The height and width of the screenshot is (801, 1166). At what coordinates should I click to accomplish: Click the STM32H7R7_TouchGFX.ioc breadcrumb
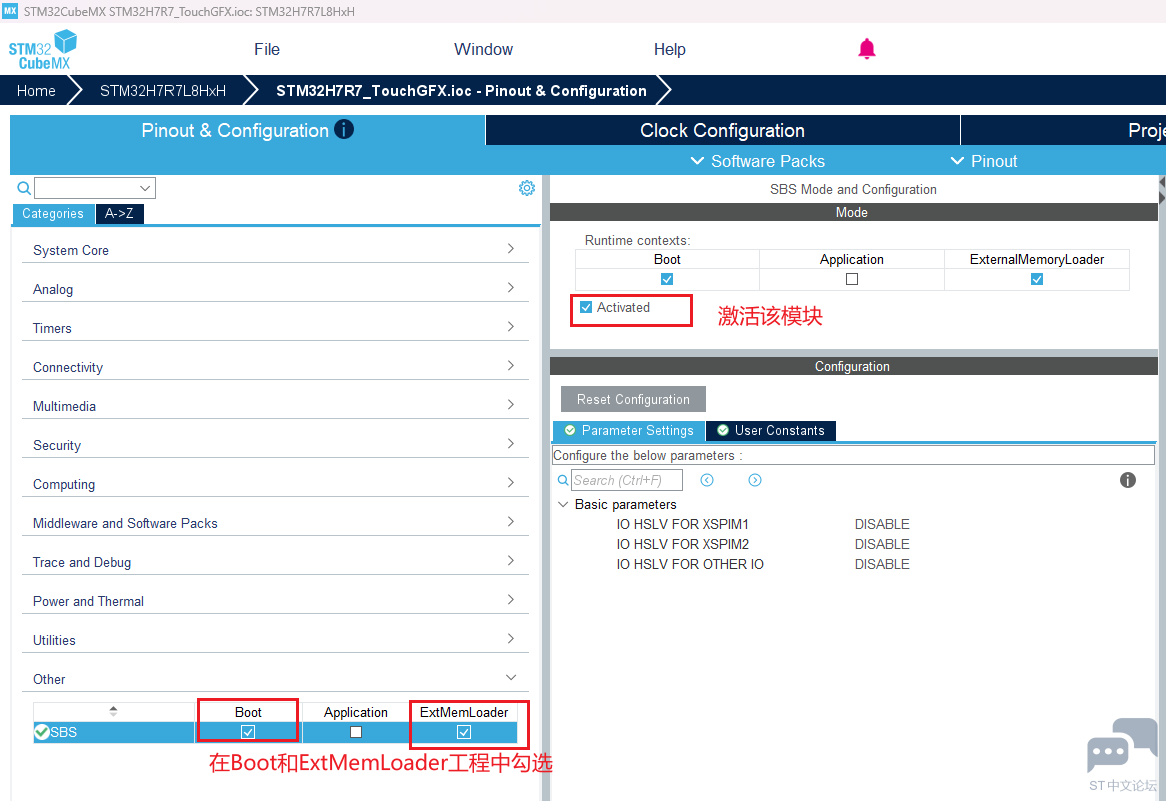click(461, 91)
